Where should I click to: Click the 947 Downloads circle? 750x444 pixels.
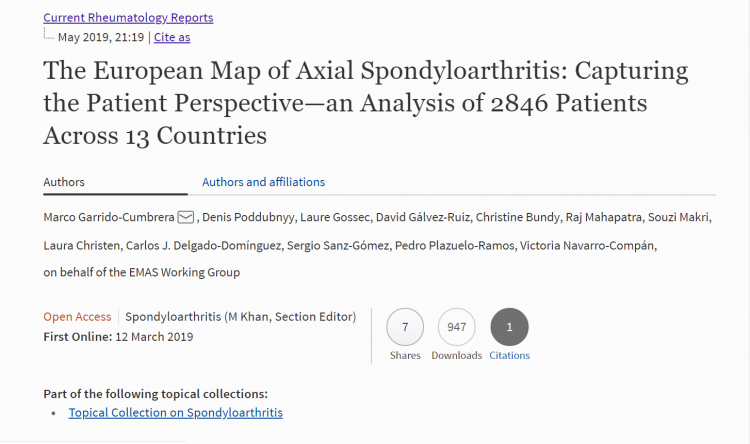457,326
